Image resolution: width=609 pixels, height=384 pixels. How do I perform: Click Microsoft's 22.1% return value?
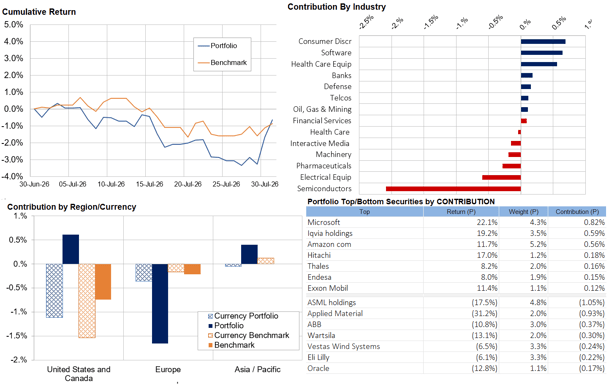click(x=487, y=222)
